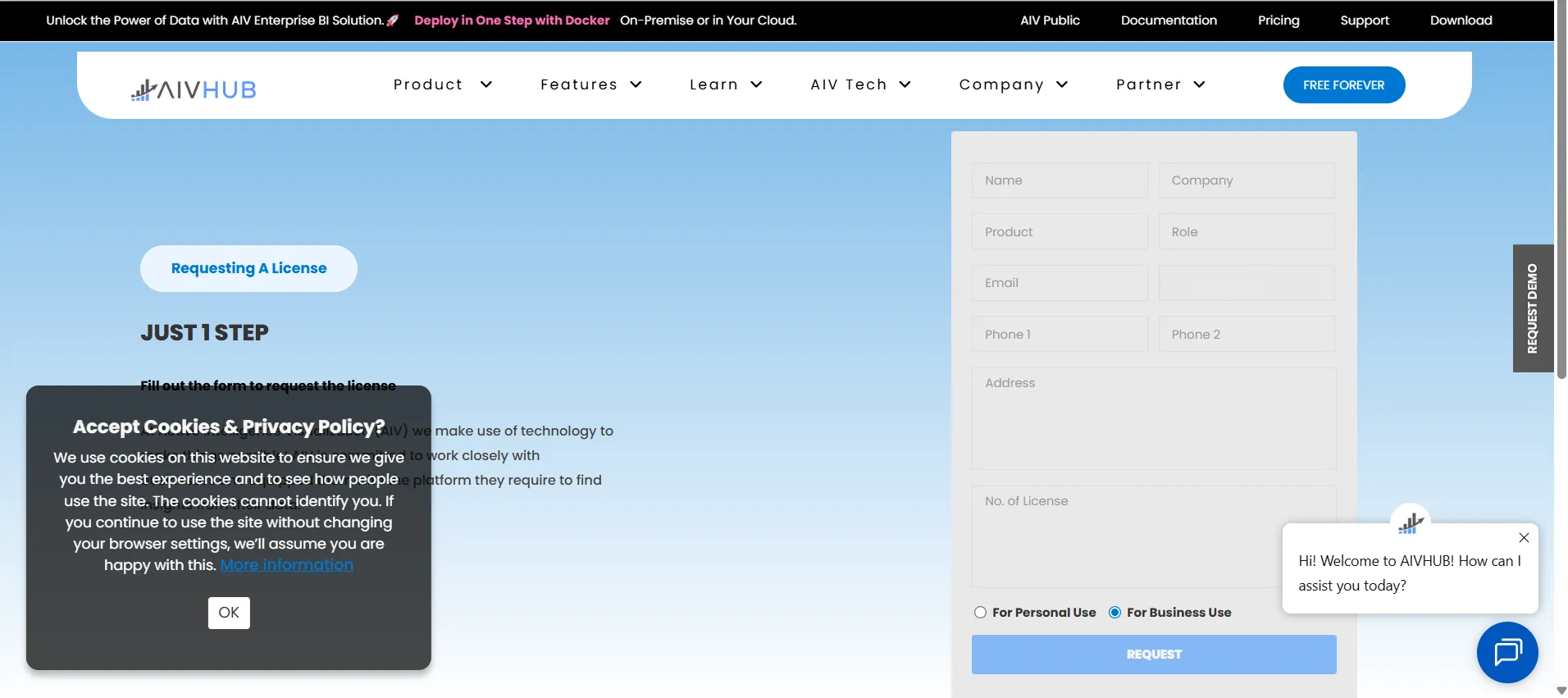Open the Learn menu item
Image resolution: width=1568 pixels, height=698 pixels.
[x=714, y=84]
